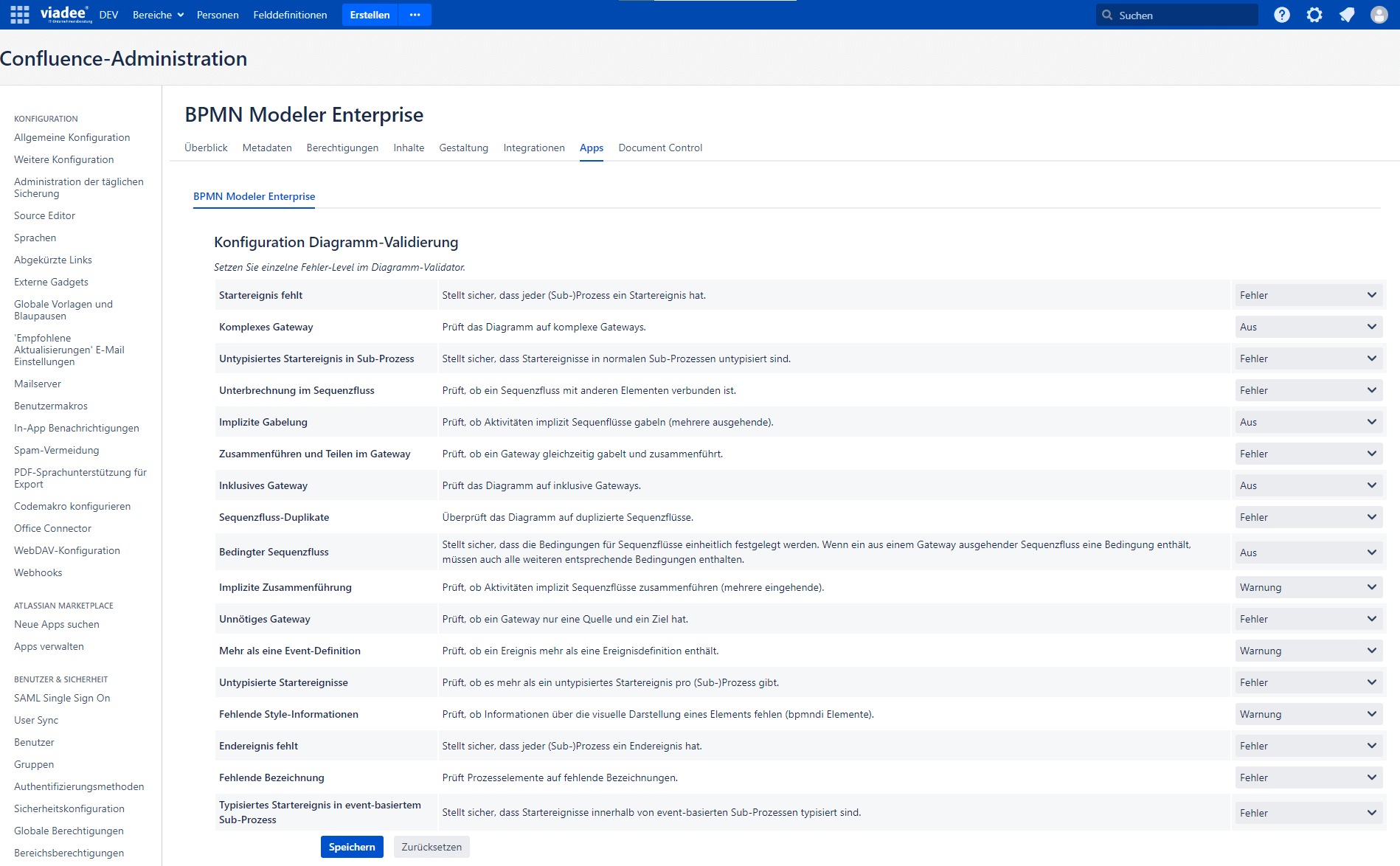Image resolution: width=1400 pixels, height=866 pixels.
Task: Switch to the Integrationen tab
Action: 534,148
